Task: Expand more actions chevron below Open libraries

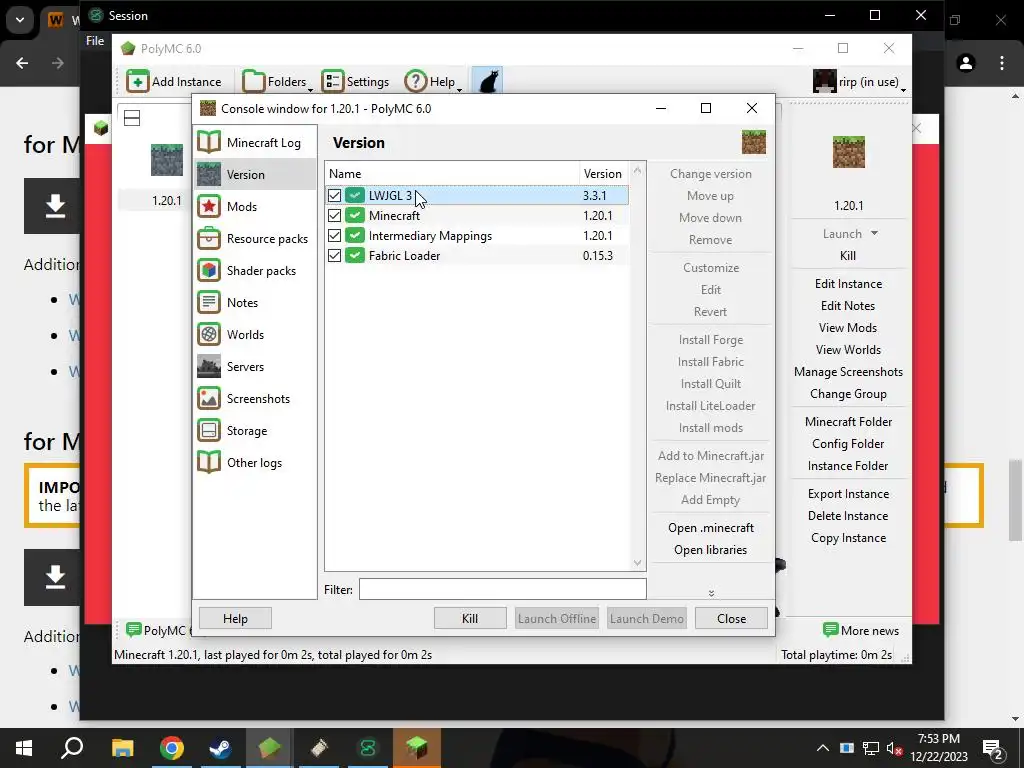Action: coord(711,593)
